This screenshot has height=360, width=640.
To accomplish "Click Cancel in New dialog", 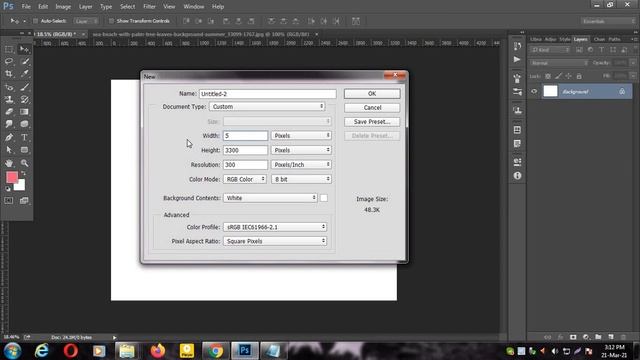I will 372,107.
